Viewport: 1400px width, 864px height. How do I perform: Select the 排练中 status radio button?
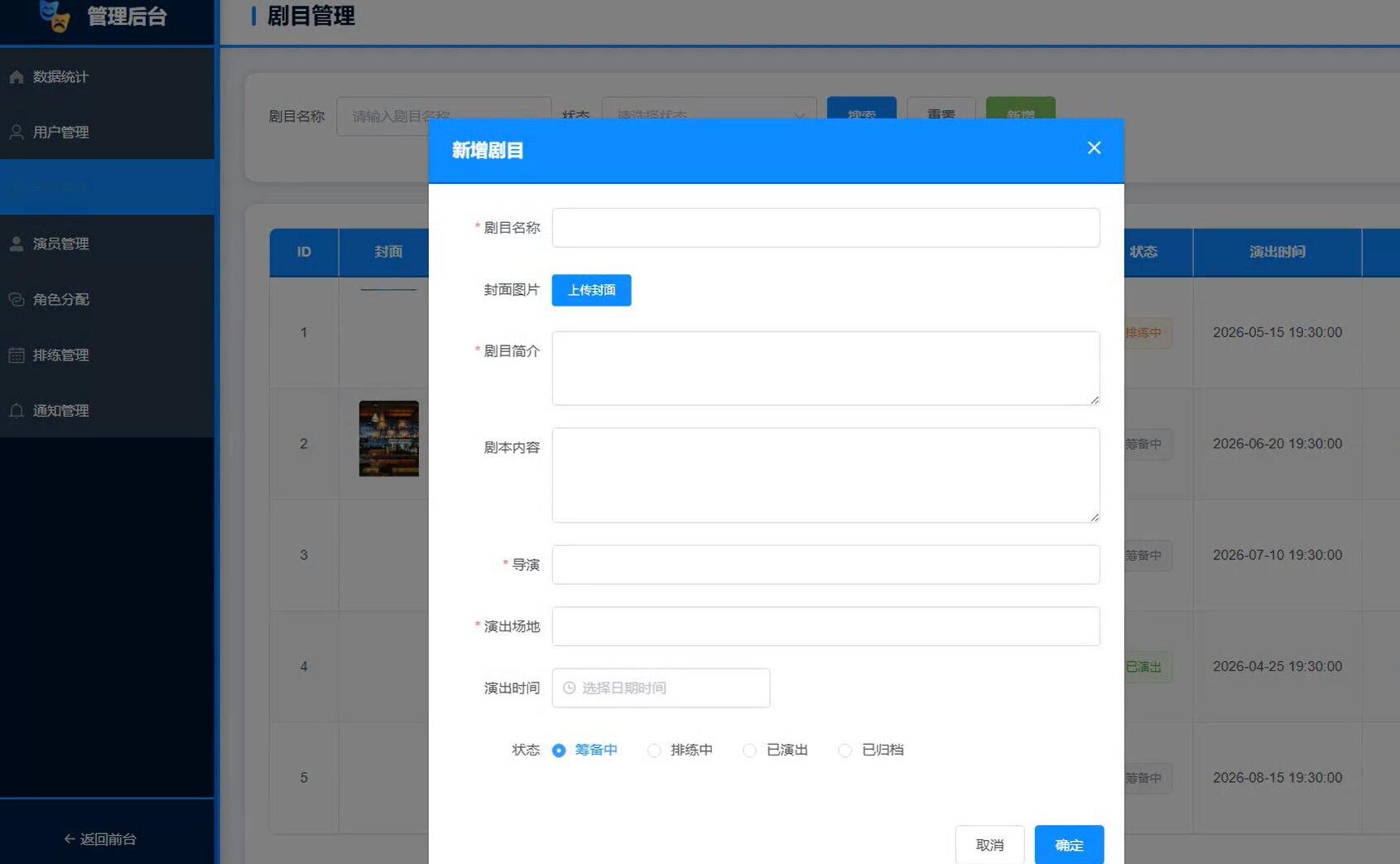pos(654,751)
